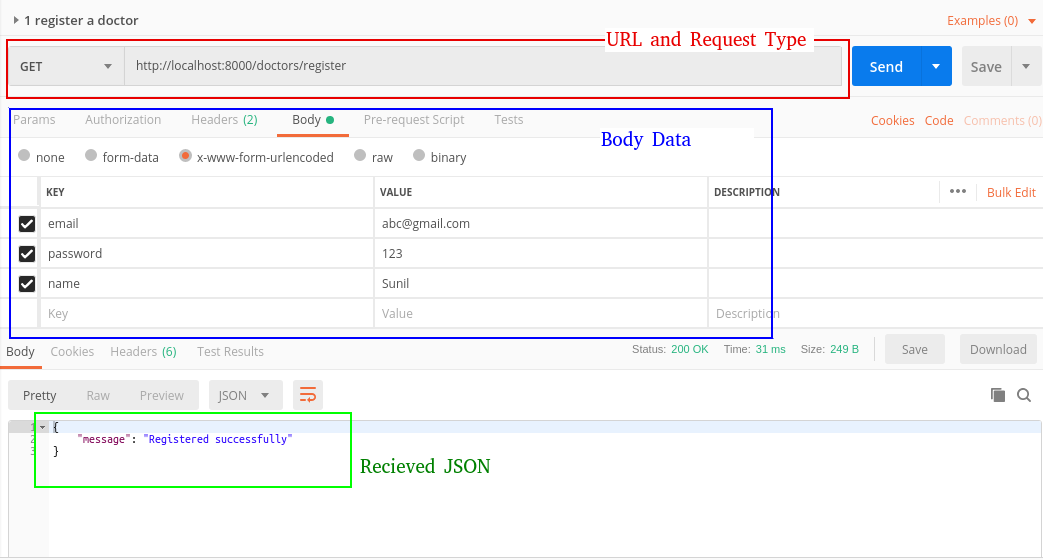Click the name key cell

[207, 283]
